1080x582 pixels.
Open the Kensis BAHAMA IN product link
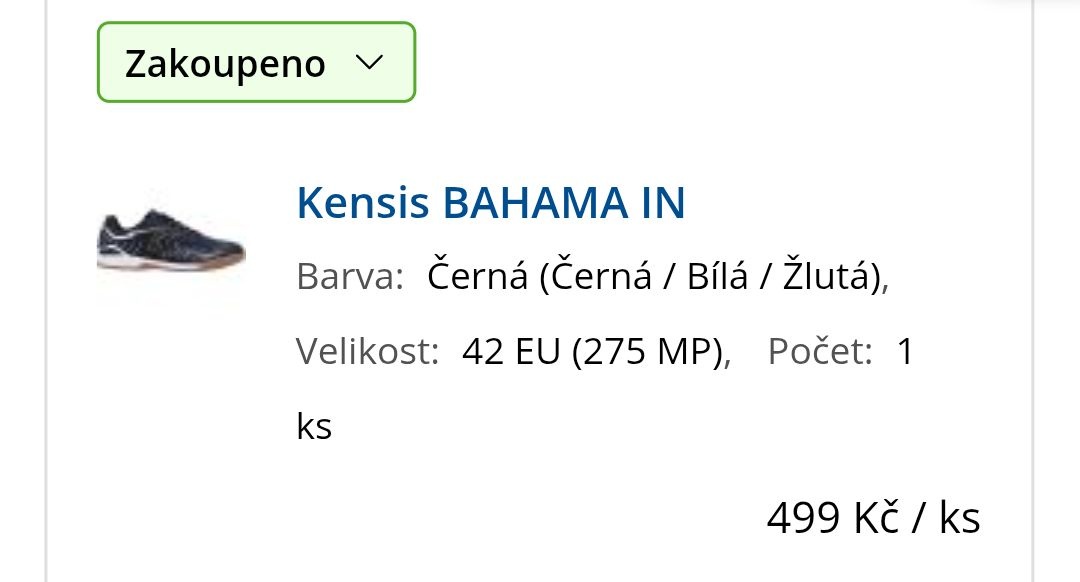(491, 204)
